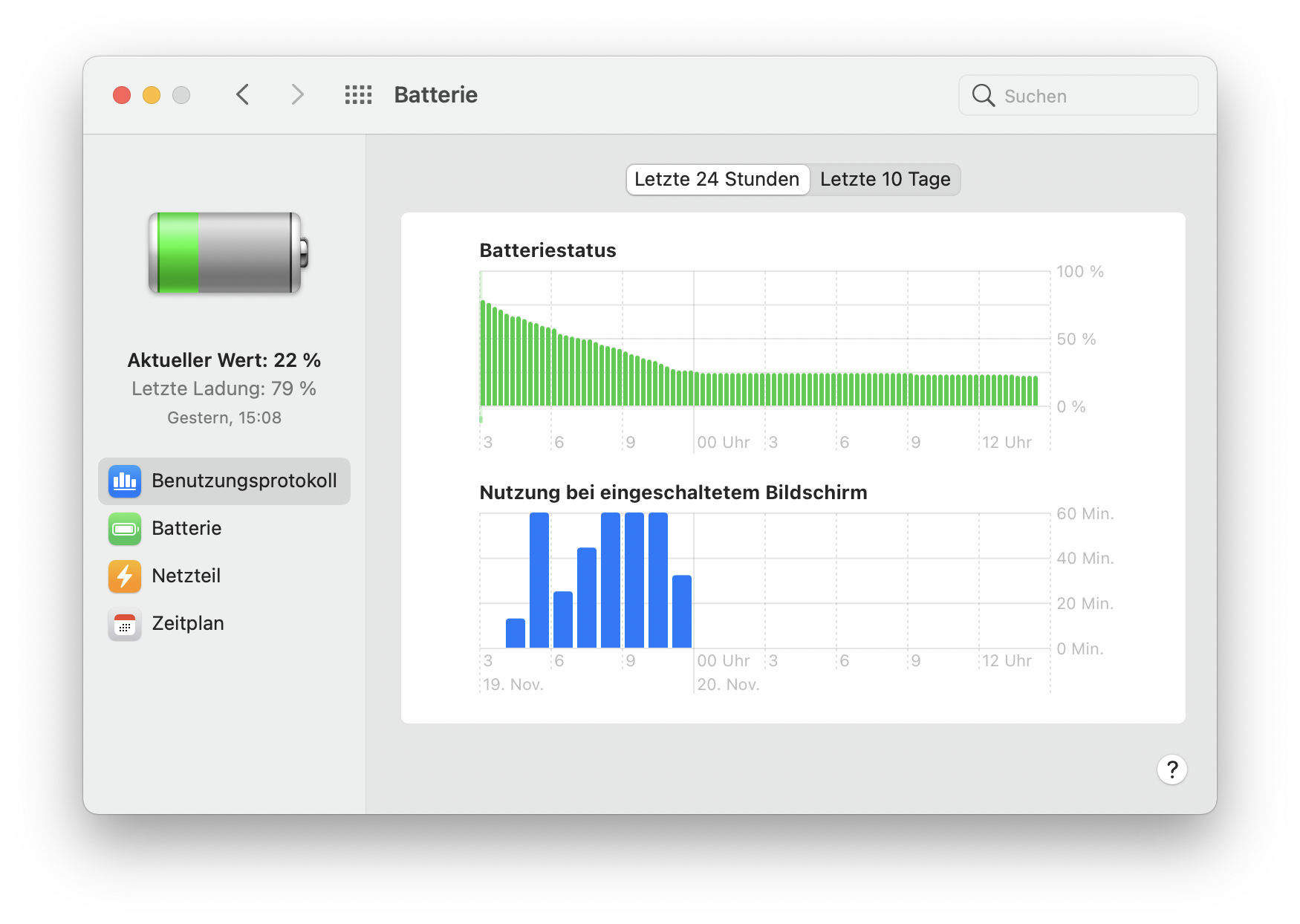Select Benutzungsprotokoll in the sidebar
Image resolution: width=1300 pixels, height=924 pixels.
(224, 481)
